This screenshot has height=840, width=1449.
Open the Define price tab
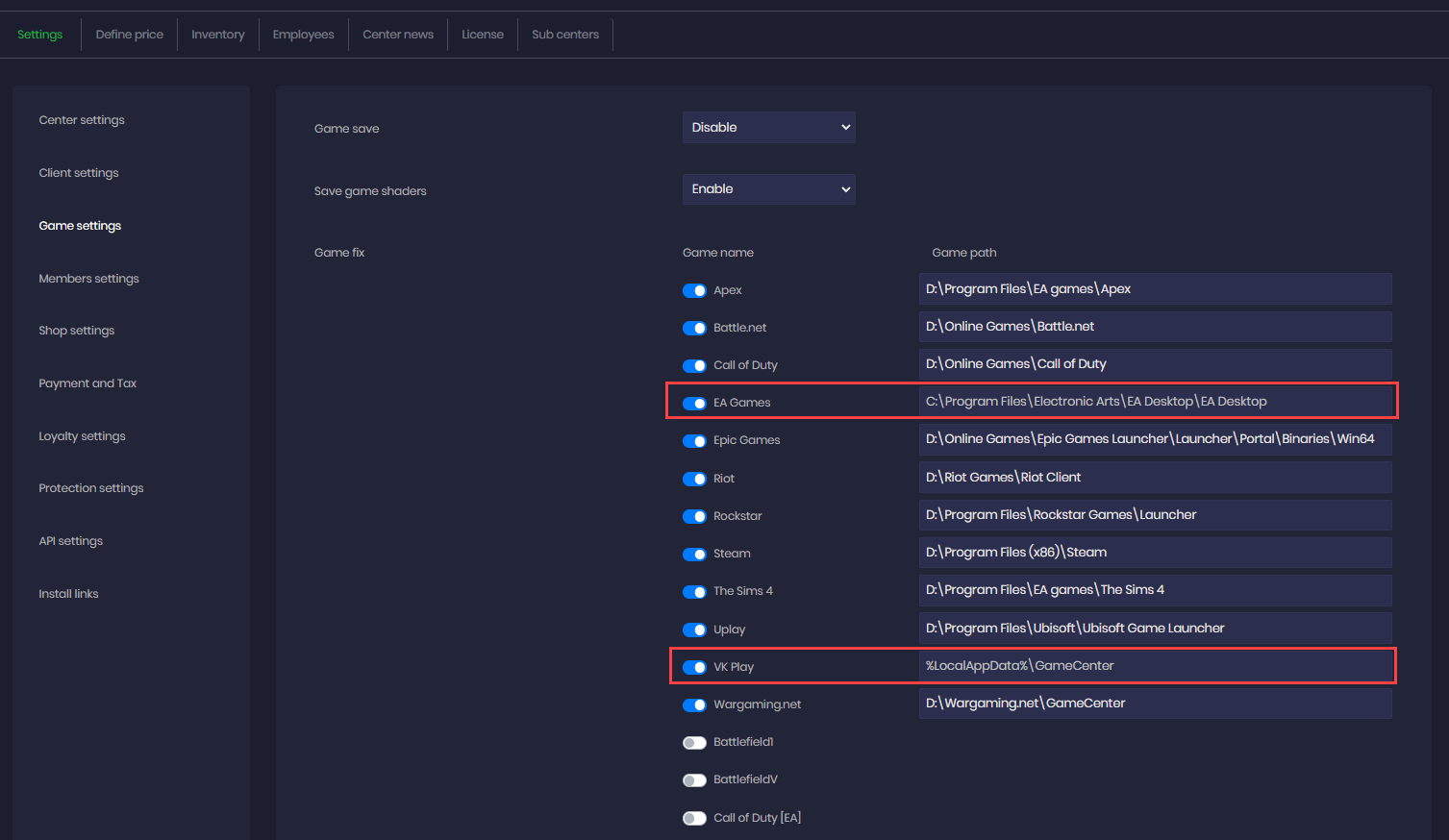pos(130,35)
